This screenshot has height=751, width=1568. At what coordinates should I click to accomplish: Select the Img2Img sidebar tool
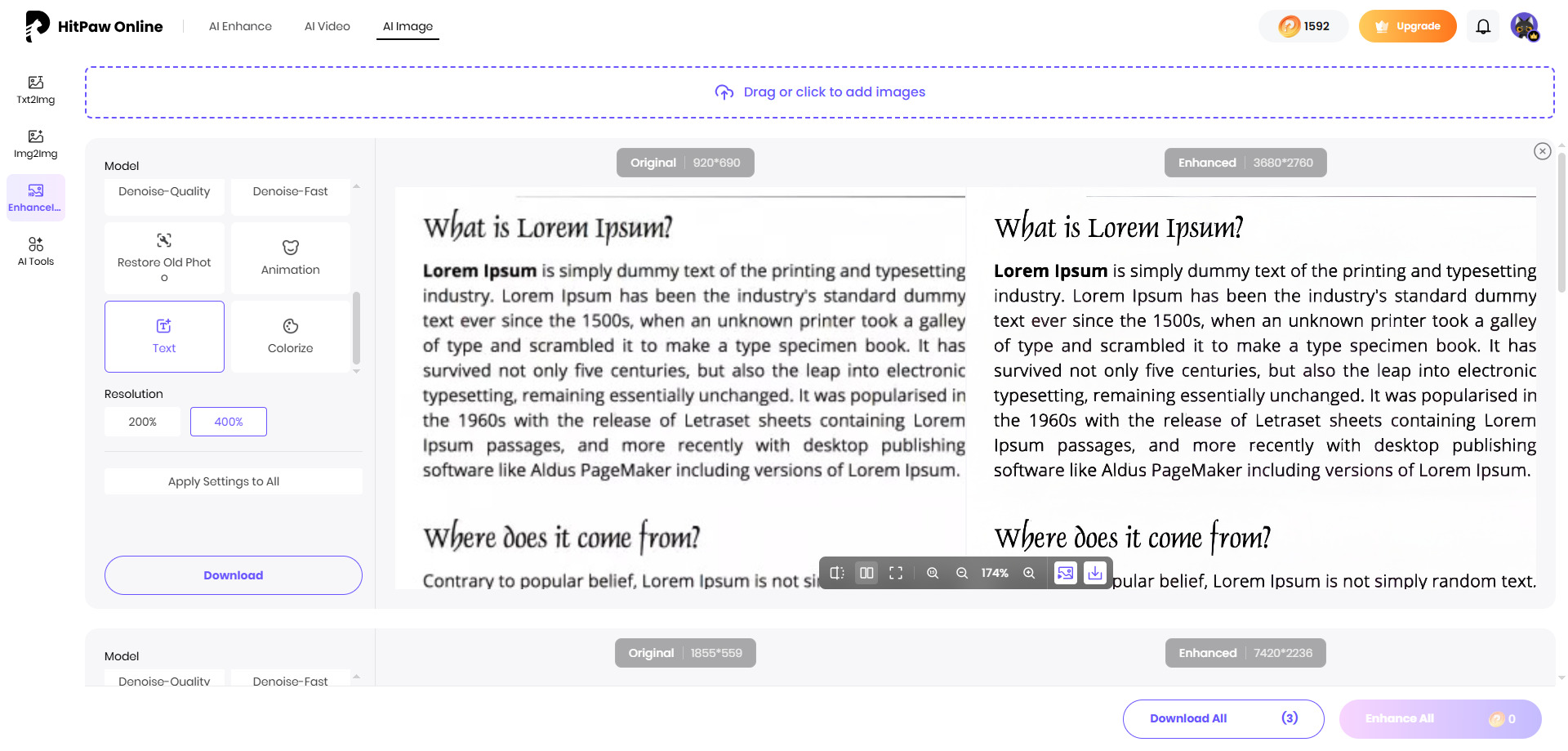point(35,144)
